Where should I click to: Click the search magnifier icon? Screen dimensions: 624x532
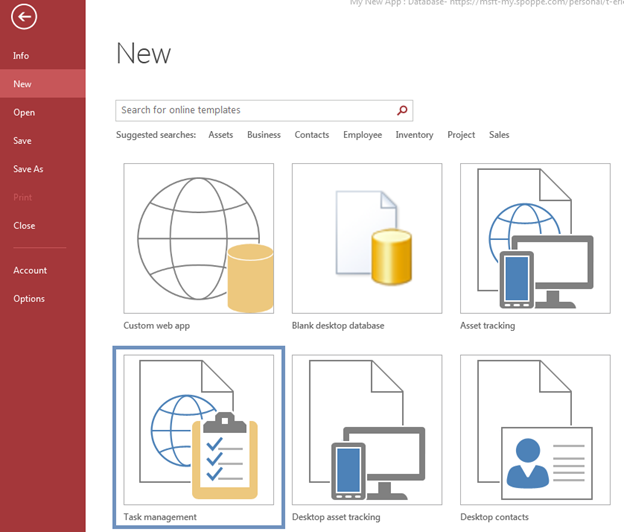click(x=402, y=110)
